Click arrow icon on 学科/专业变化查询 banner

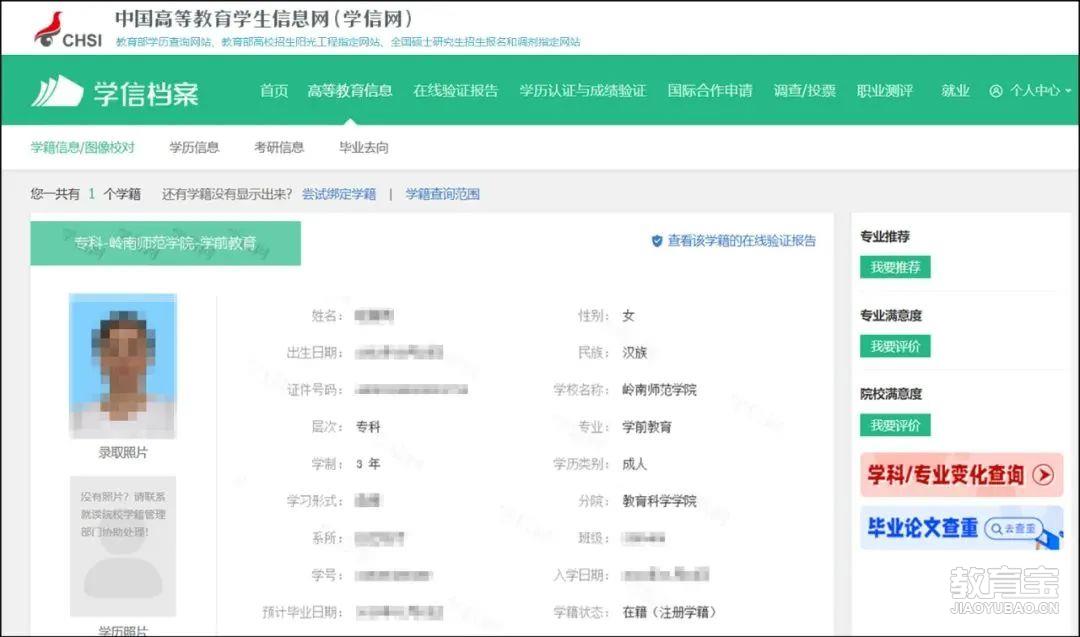click(x=1043, y=474)
